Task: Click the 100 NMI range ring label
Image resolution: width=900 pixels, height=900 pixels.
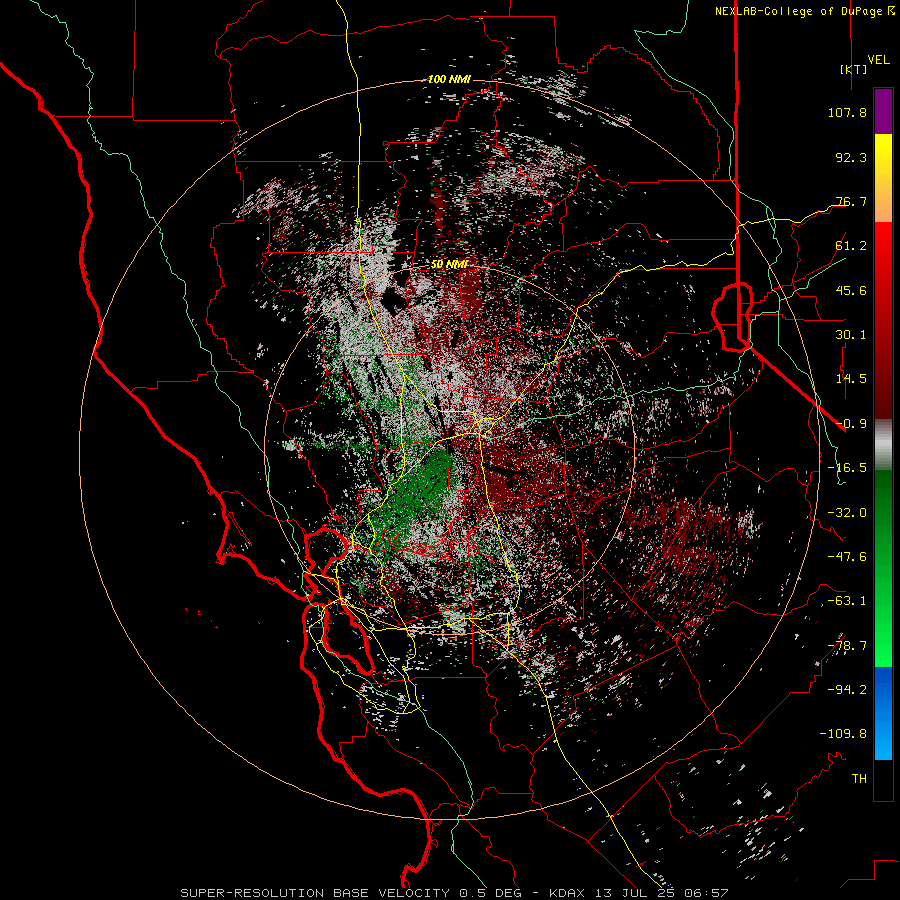Action: point(449,79)
